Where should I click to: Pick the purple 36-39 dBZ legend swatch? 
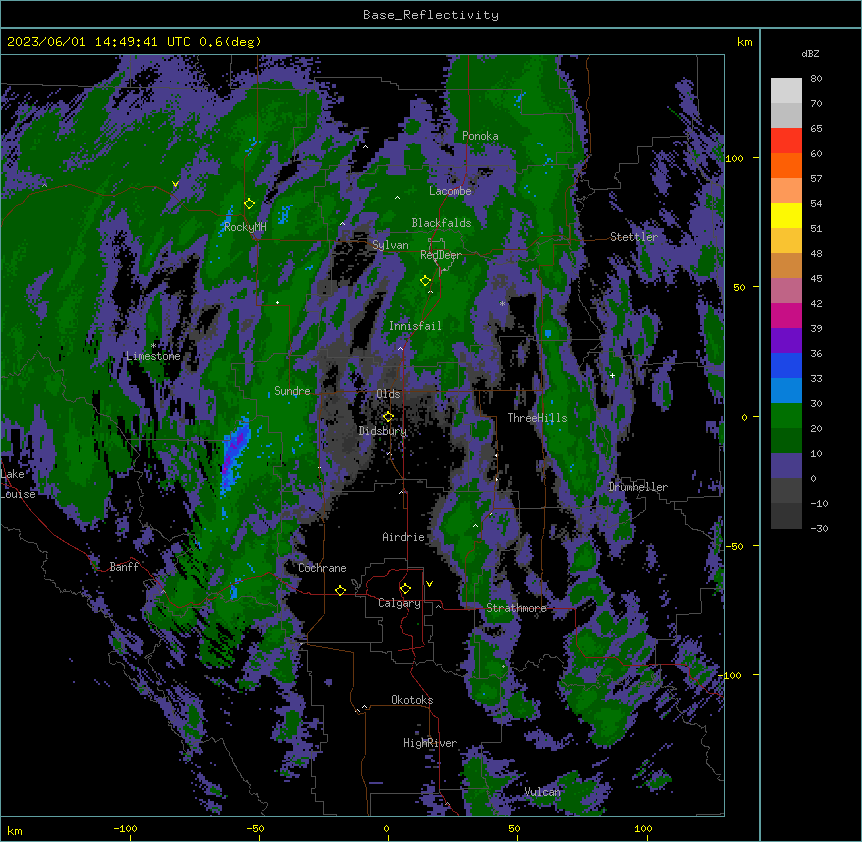coord(786,341)
